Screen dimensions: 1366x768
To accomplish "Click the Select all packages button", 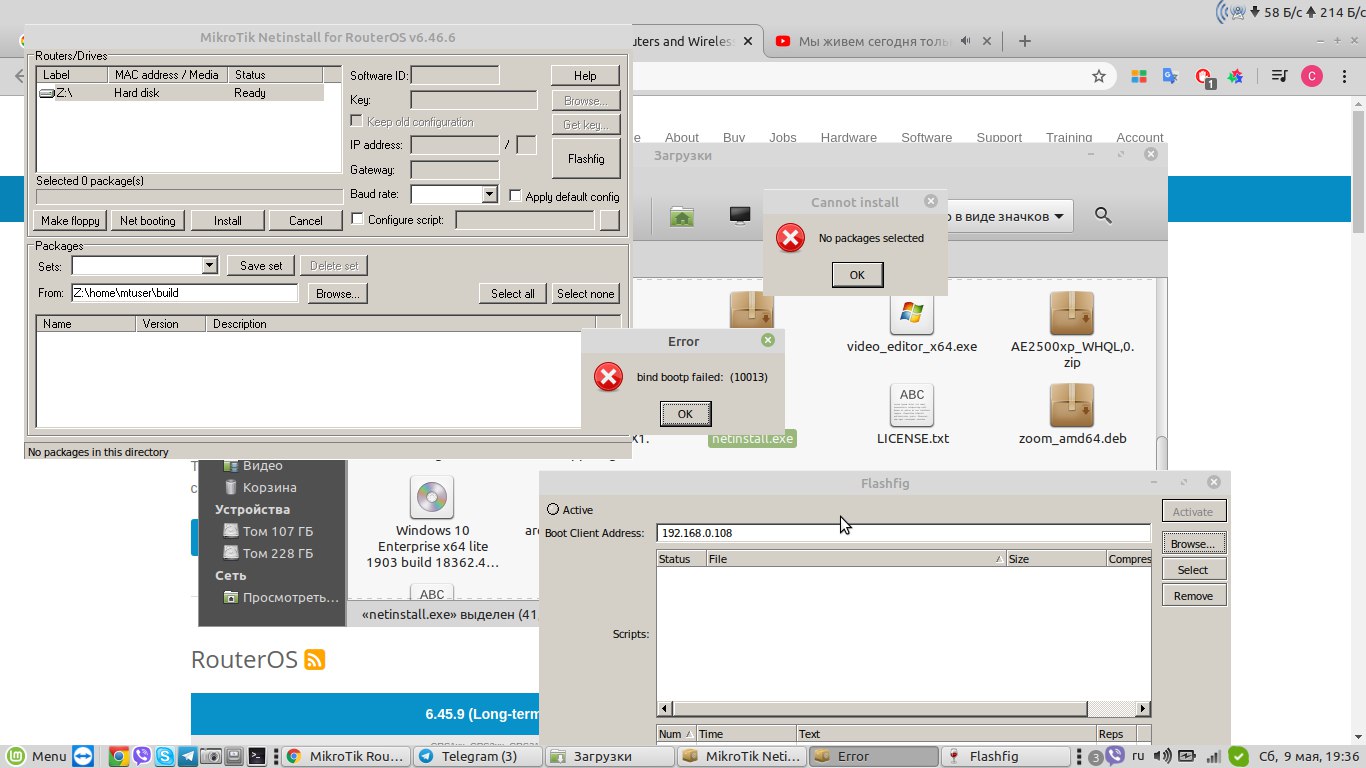I will point(513,293).
